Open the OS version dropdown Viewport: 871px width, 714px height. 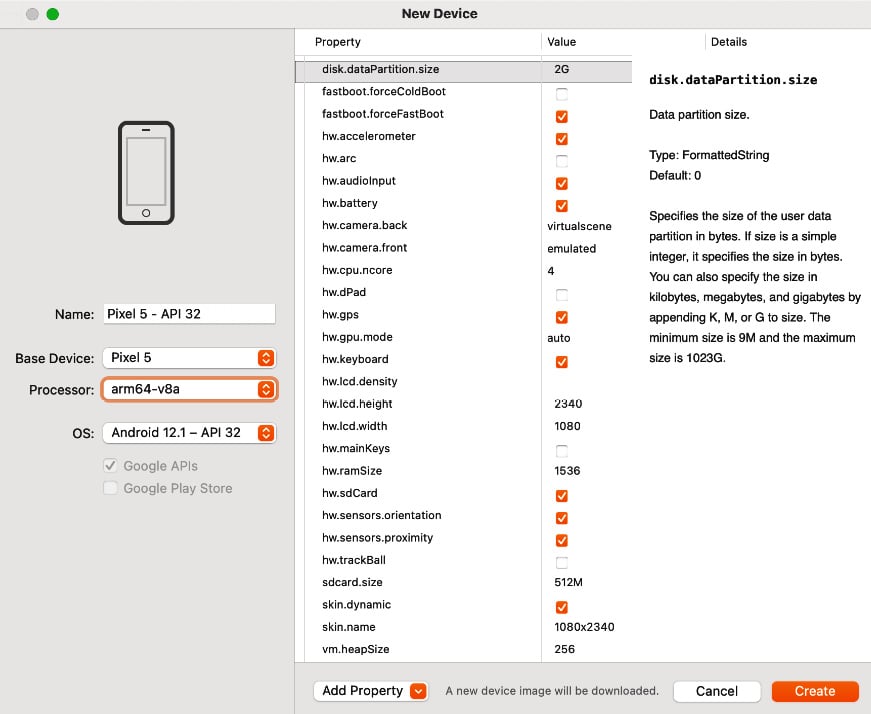click(x=189, y=433)
